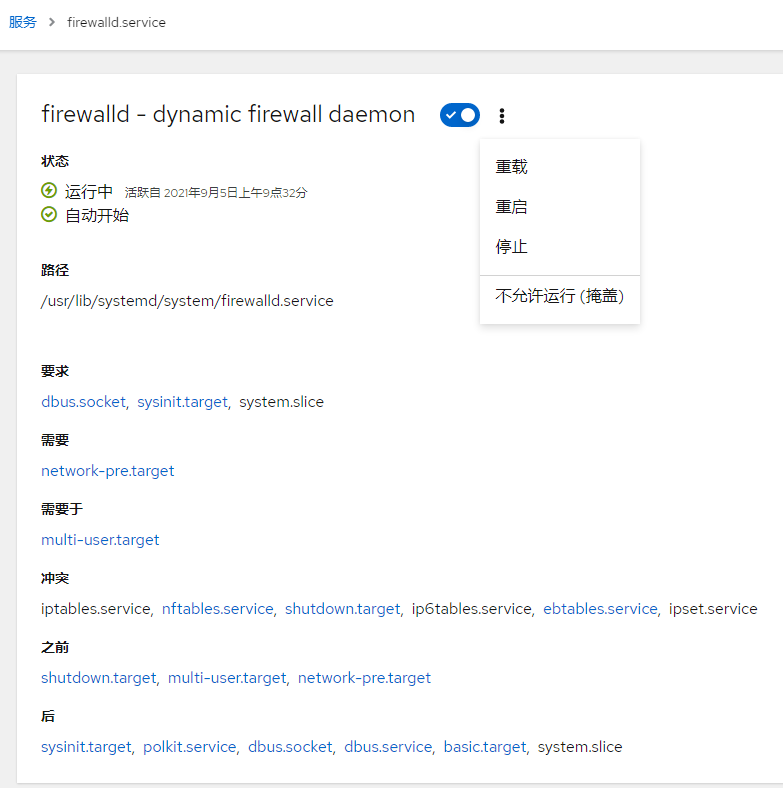Select 不允许运行 (掩盖) menu entry
The height and width of the screenshot is (788, 783).
pos(560,296)
